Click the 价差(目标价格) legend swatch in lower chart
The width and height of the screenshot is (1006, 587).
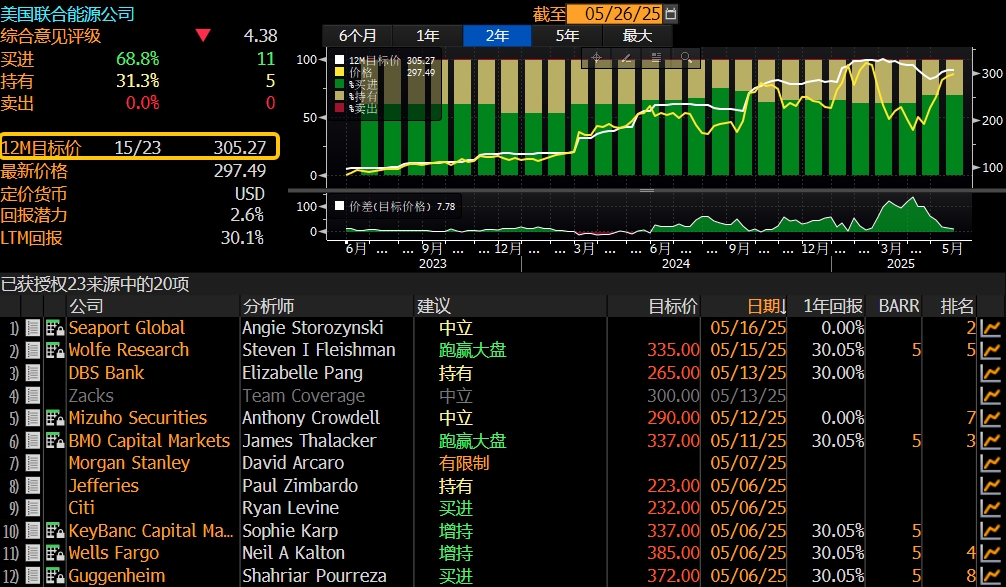[x=339, y=206]
